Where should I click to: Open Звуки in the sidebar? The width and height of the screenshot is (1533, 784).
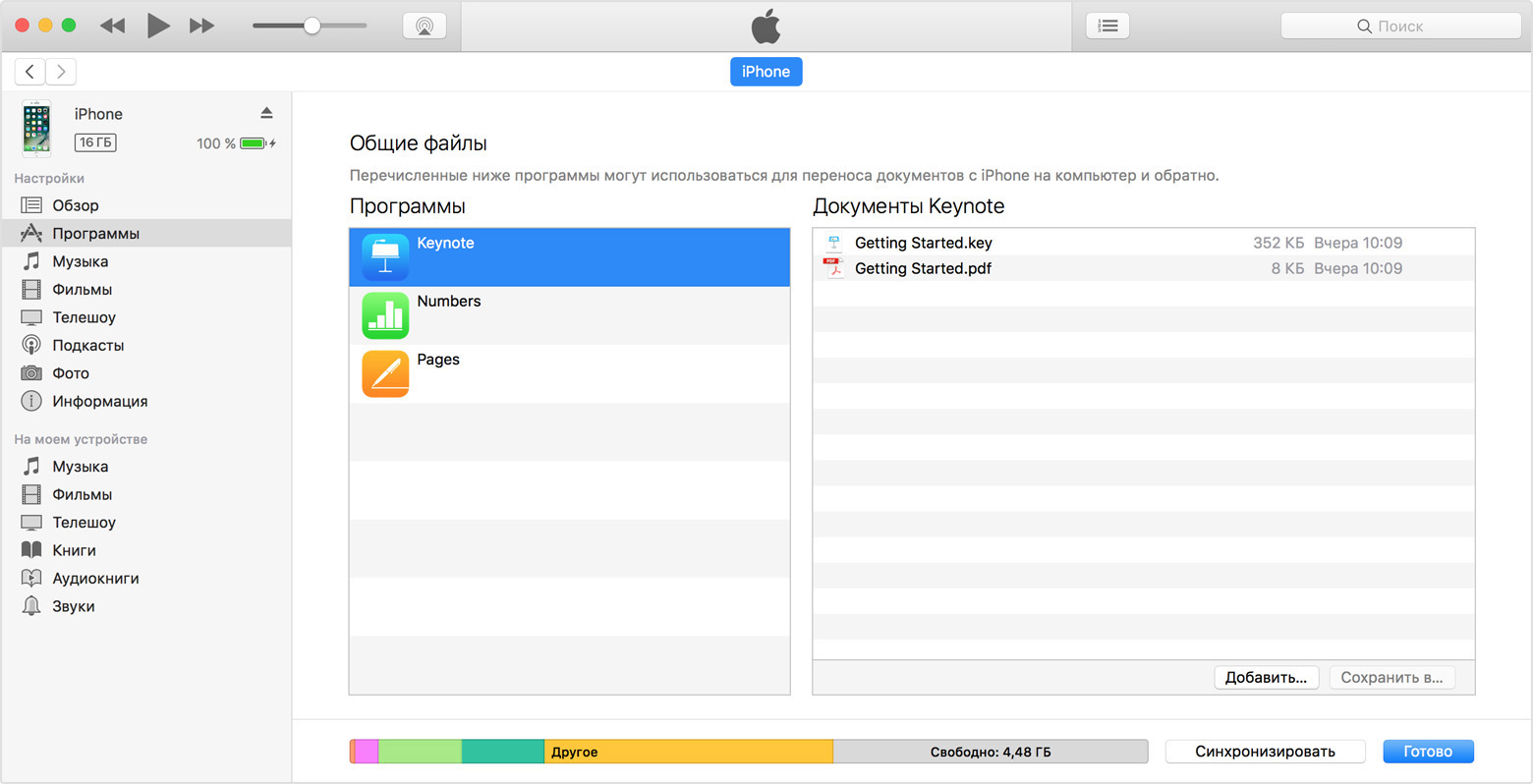coord(145,606)
